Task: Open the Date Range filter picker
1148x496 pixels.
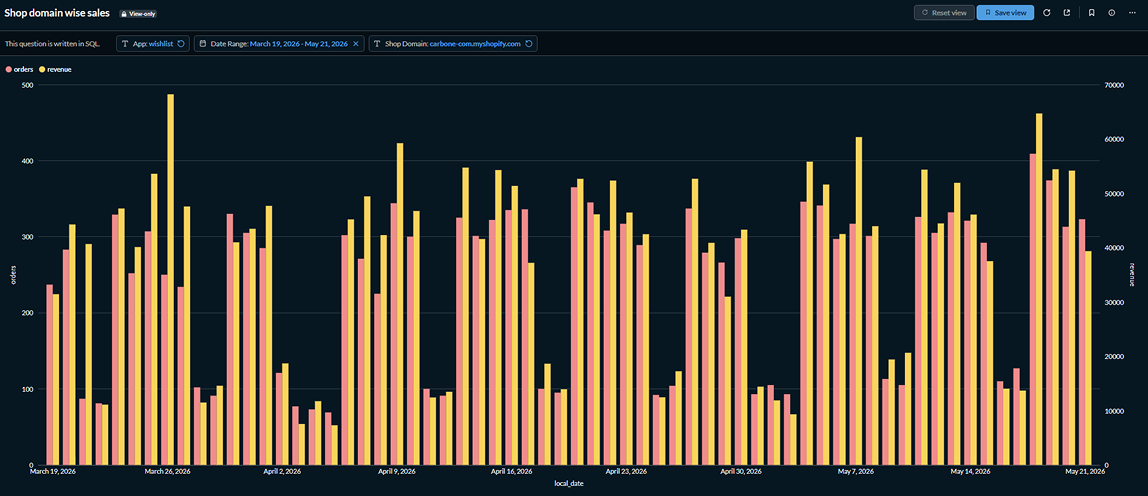Action: (279, 44)
